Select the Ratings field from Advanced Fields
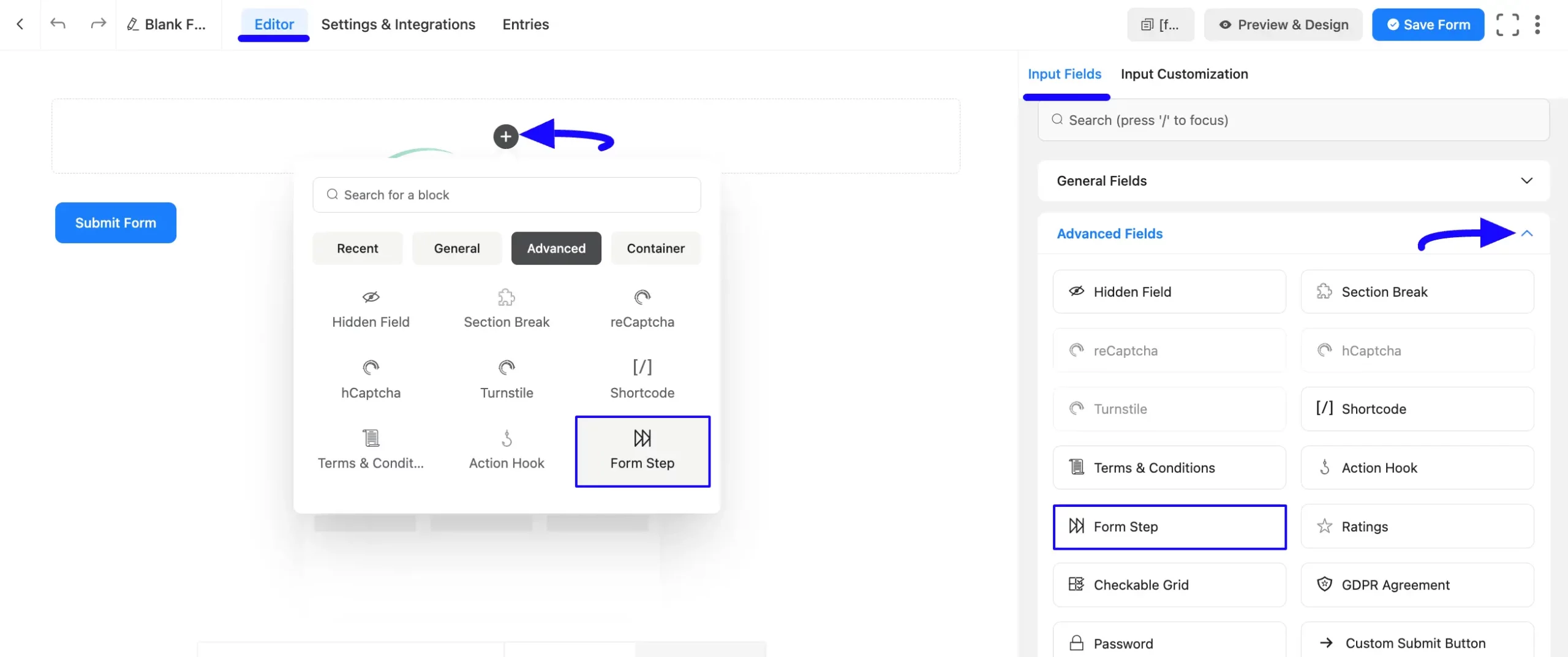1568x657 pixels. (x=1417, y=526)
